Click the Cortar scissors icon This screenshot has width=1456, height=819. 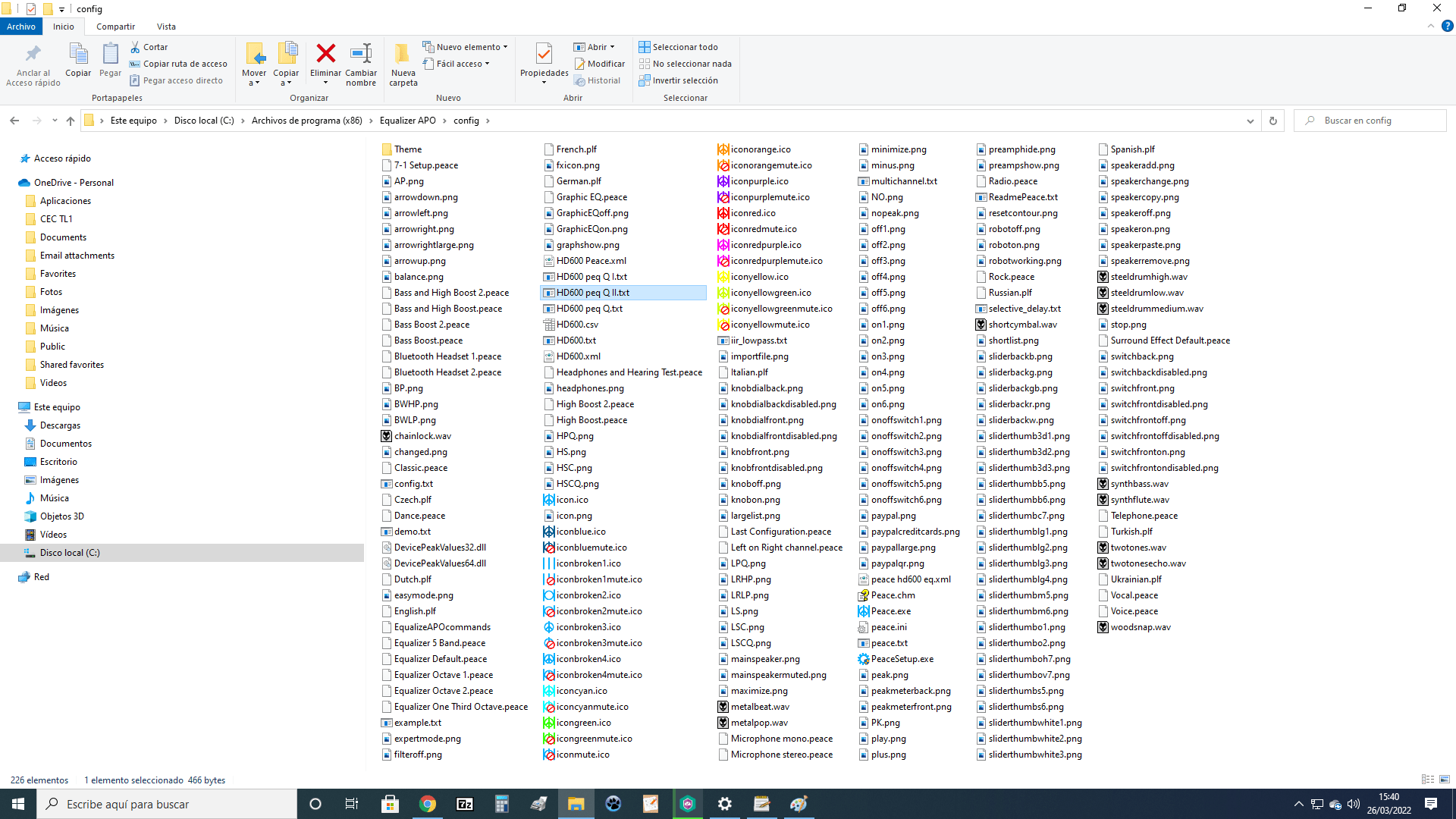(135, 47)
